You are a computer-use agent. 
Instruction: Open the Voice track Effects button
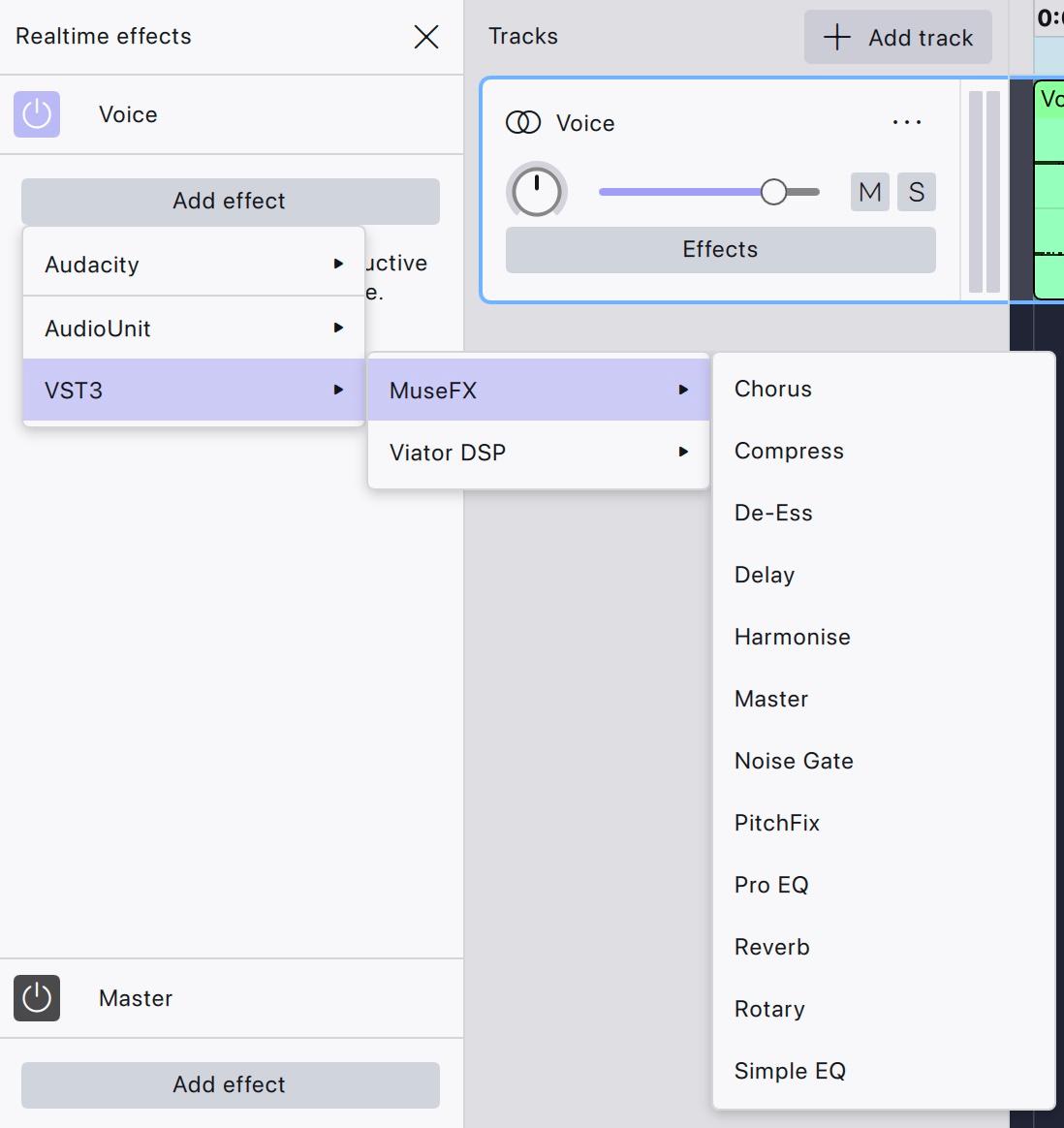pyautogui.click(x=721, y=250)
